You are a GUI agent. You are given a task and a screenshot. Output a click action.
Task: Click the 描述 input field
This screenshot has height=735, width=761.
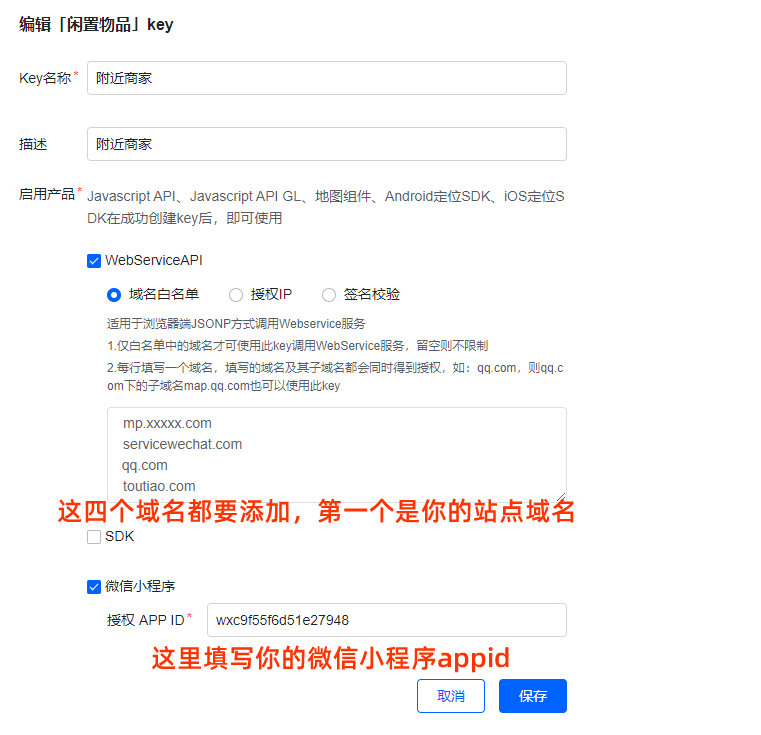click(327, 144)
